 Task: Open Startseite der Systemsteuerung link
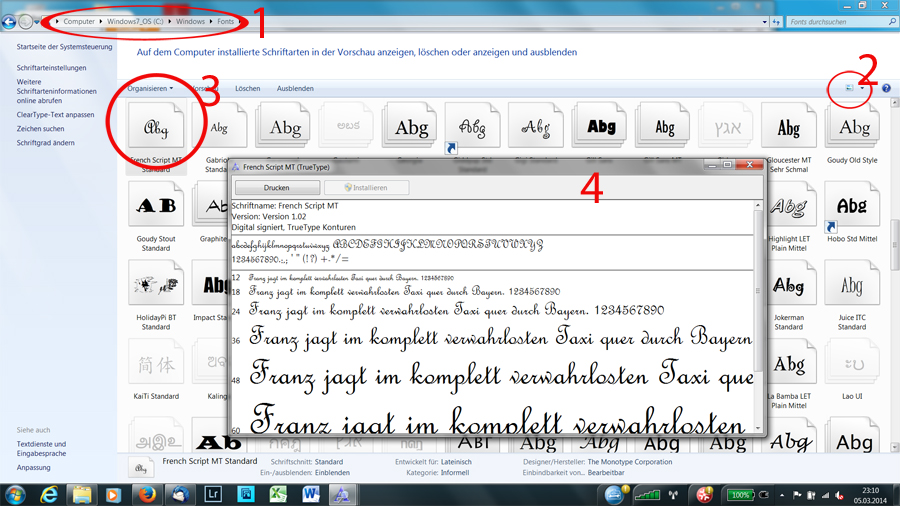[x=64, y=47]
